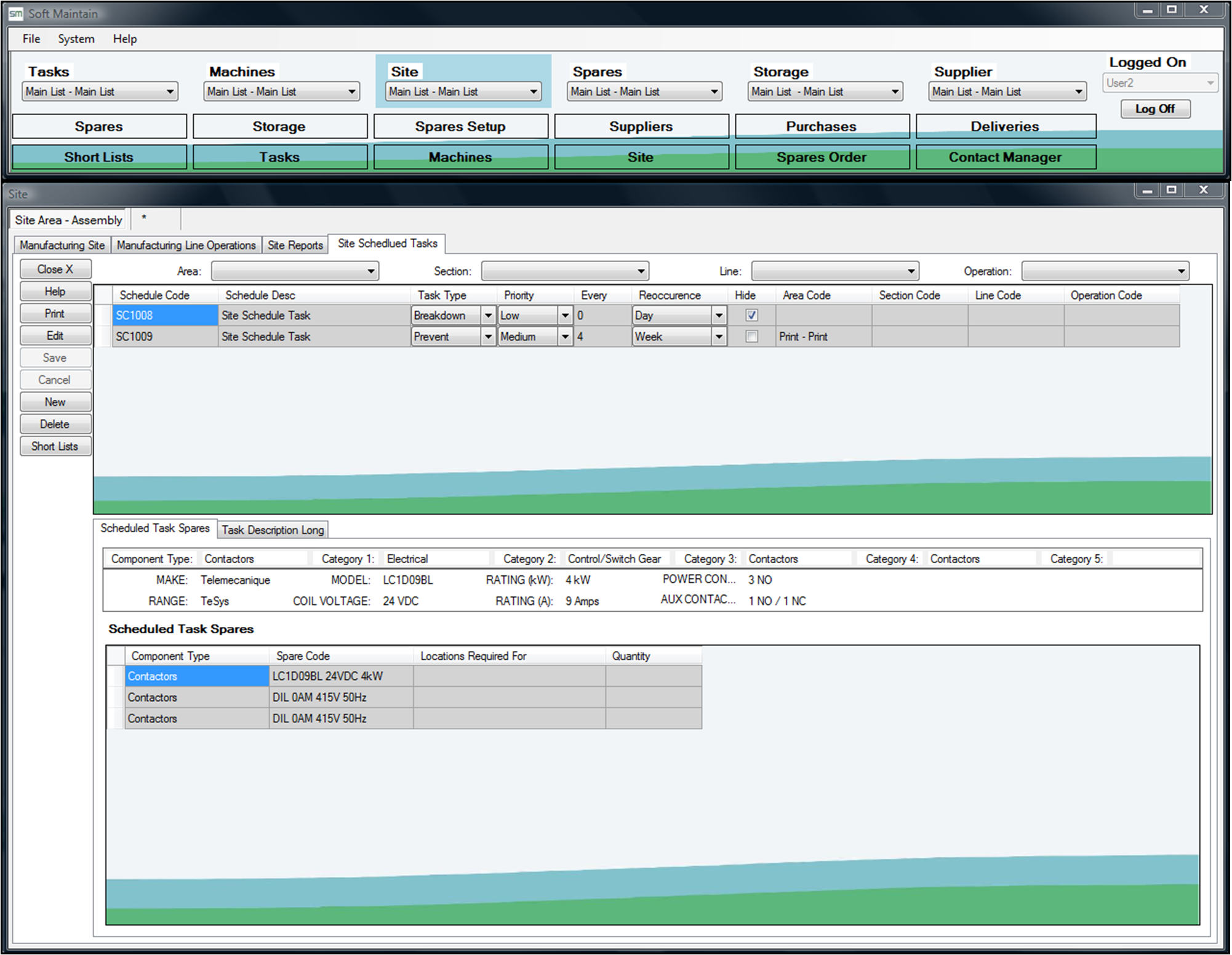Image resolution: width=1232 pixels, height=955 pixels.
Task: Open the File menu
Action: coord(31,39)
